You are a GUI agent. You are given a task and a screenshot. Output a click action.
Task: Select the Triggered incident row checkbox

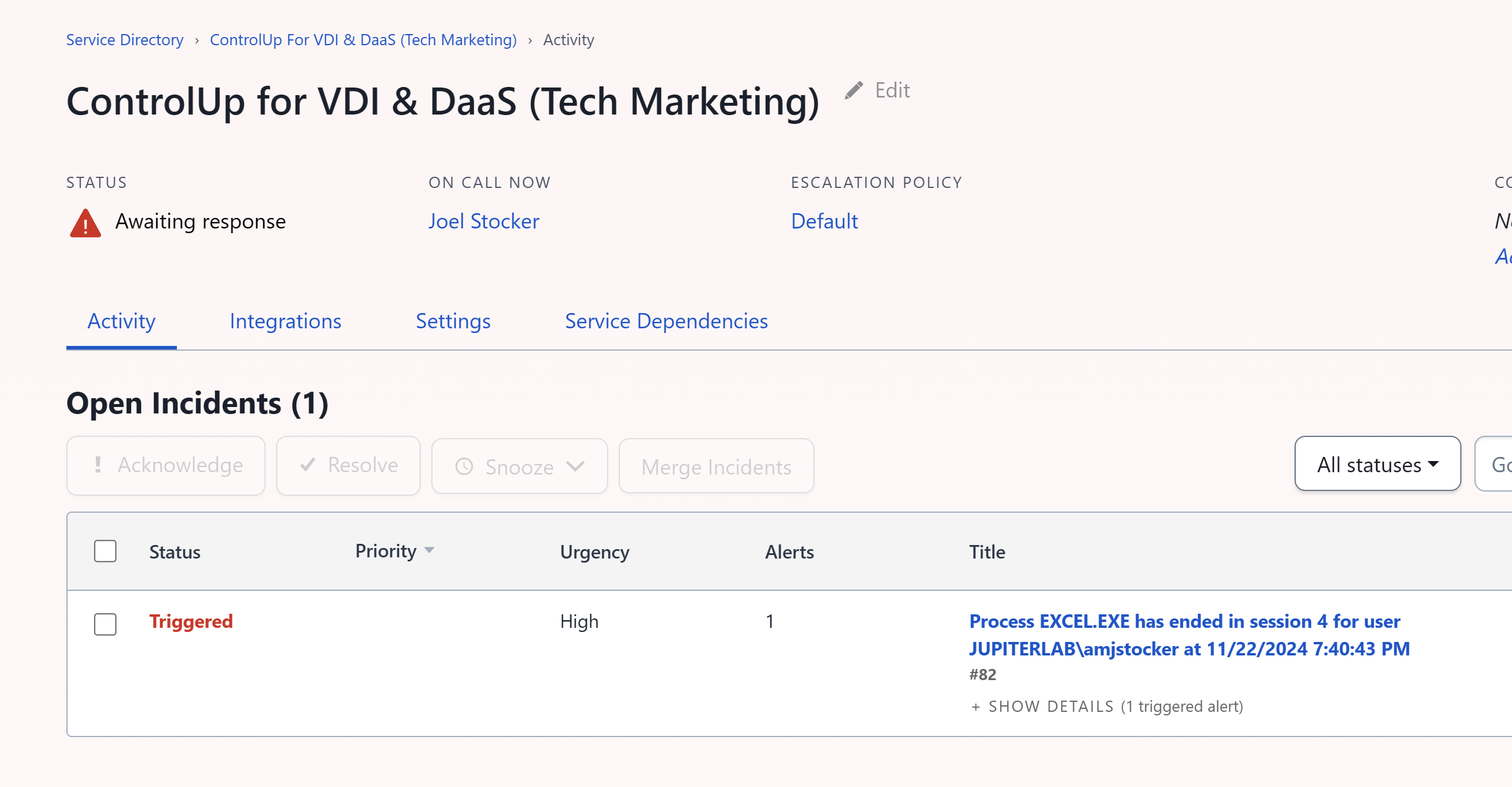(105, 624)
